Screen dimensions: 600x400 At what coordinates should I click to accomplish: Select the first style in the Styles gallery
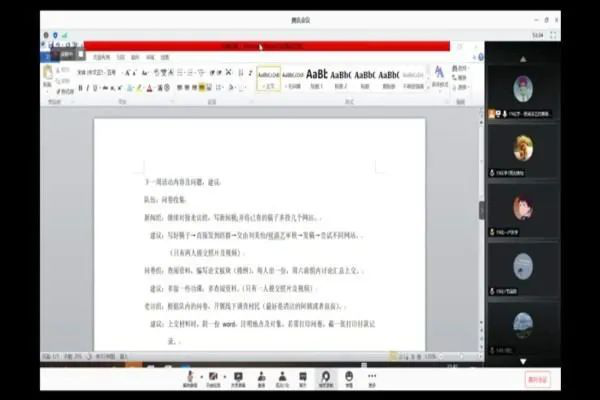click(268, 77)
